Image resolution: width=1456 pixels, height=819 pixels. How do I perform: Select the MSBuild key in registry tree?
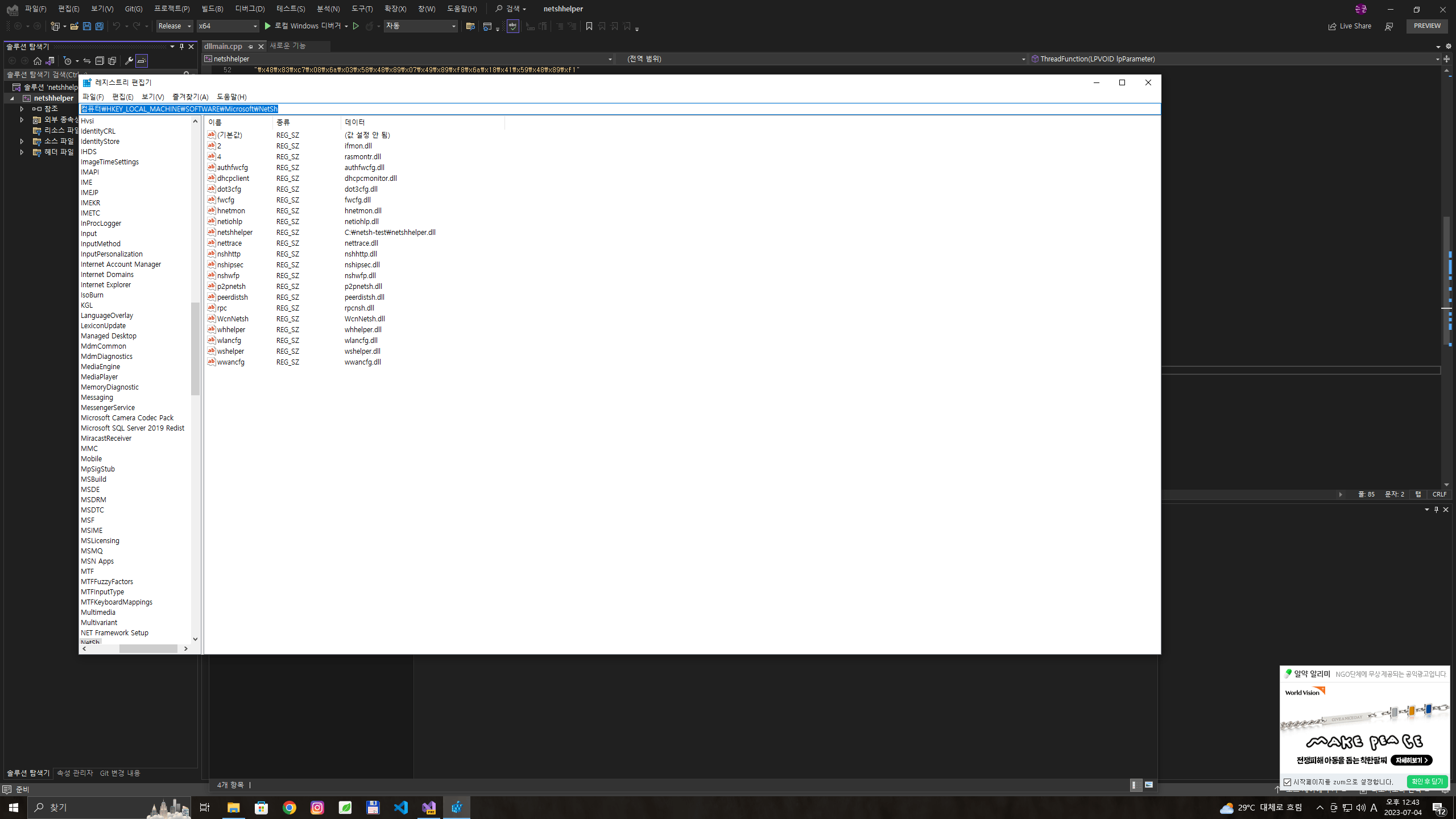(93, 479)
